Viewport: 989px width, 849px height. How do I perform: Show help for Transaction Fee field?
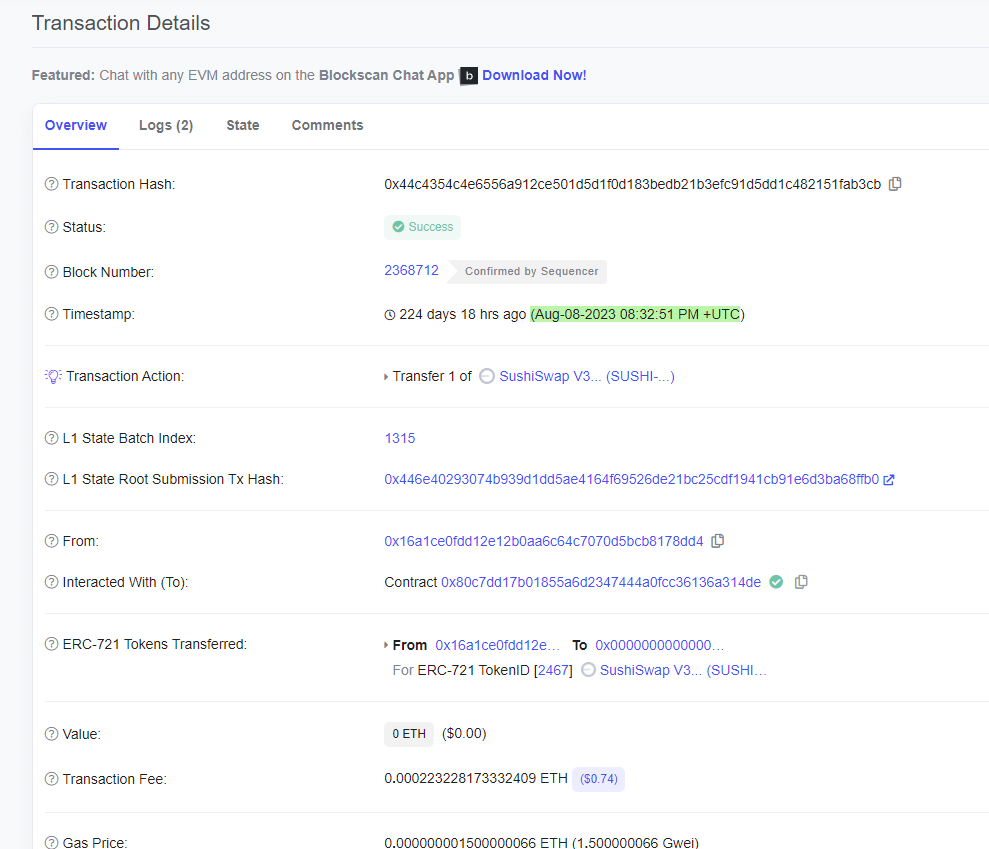51,779
